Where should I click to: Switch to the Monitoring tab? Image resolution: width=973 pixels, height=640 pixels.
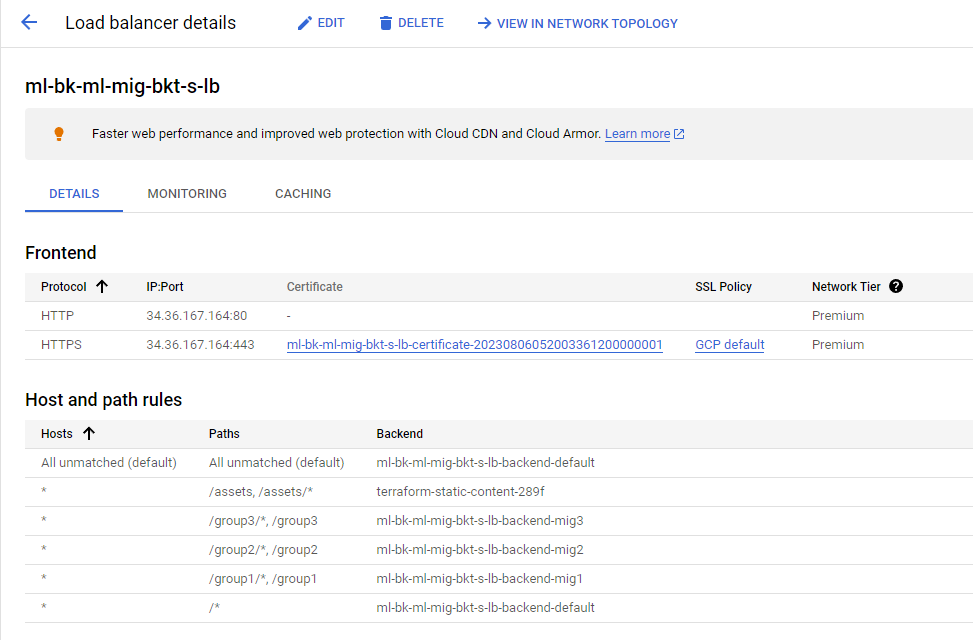(187, 194)
